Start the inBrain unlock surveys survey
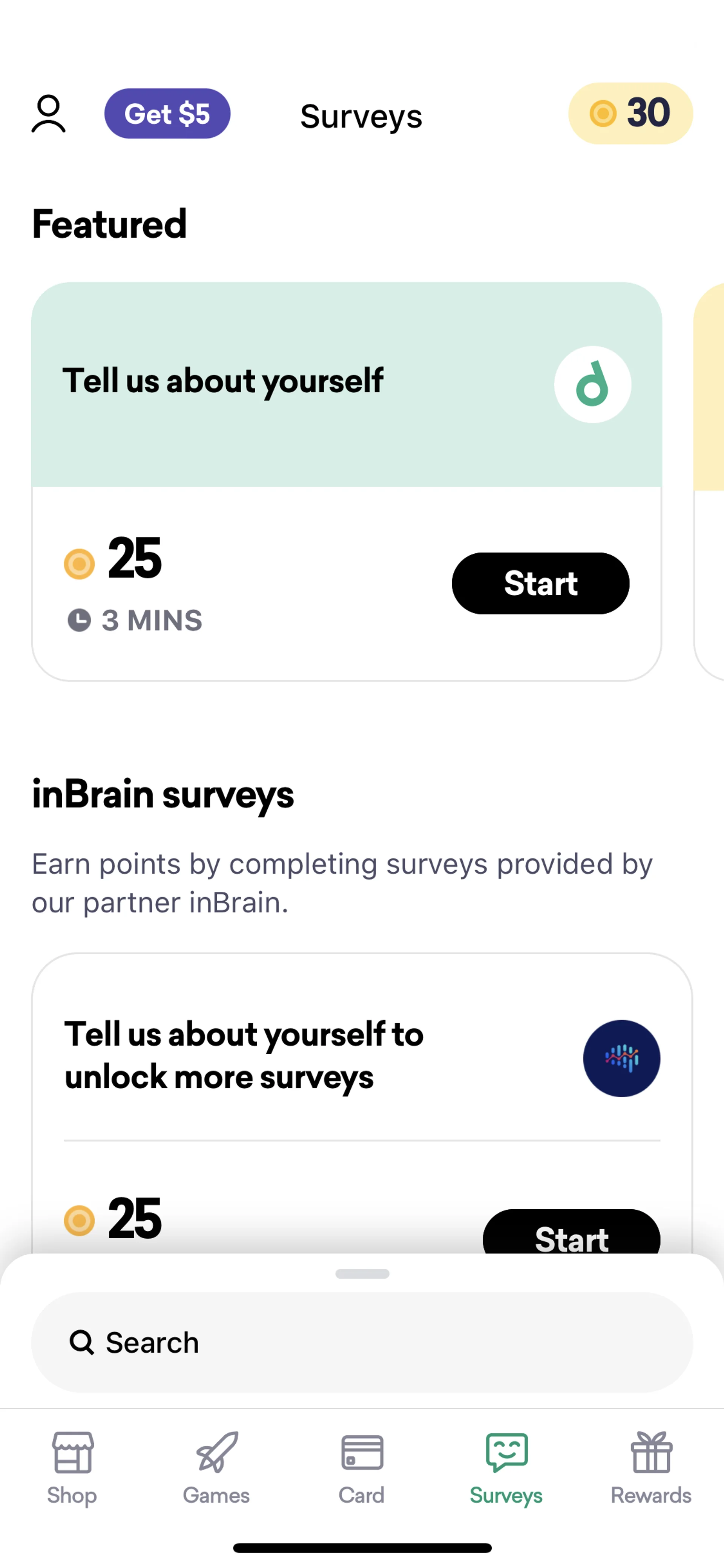The height and width of the screenshot is (1568, 724). click(x=571, y=1233)
